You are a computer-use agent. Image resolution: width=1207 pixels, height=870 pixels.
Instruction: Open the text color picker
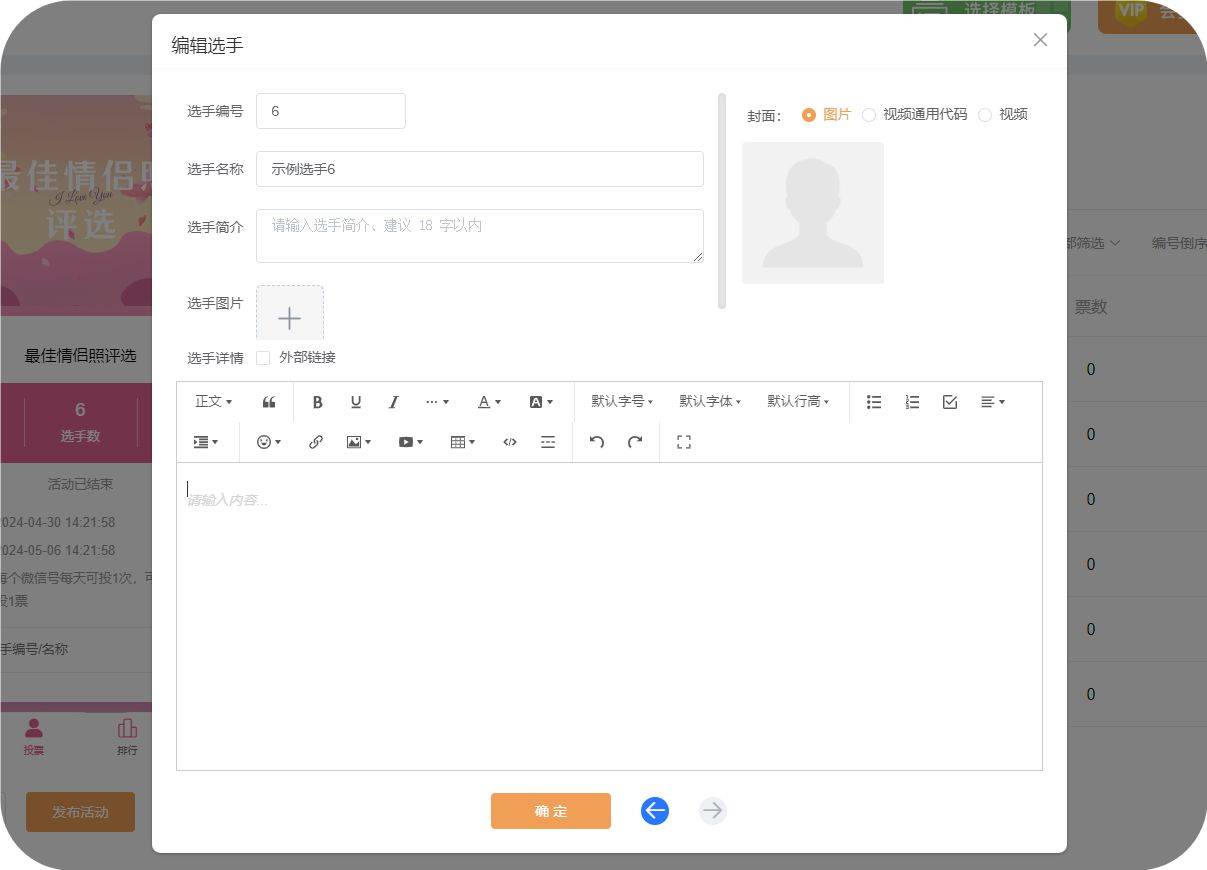point(489,402)
